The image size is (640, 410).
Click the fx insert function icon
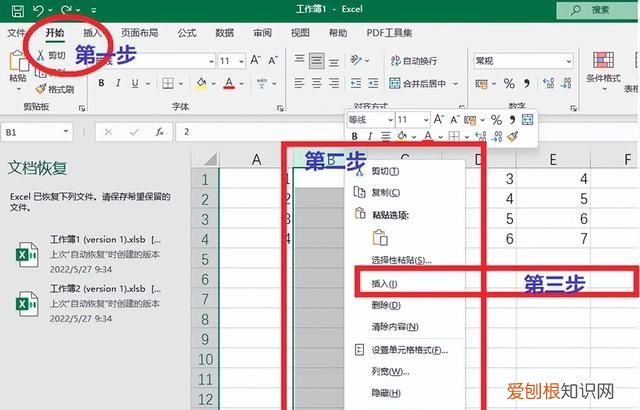click(160, 132)
